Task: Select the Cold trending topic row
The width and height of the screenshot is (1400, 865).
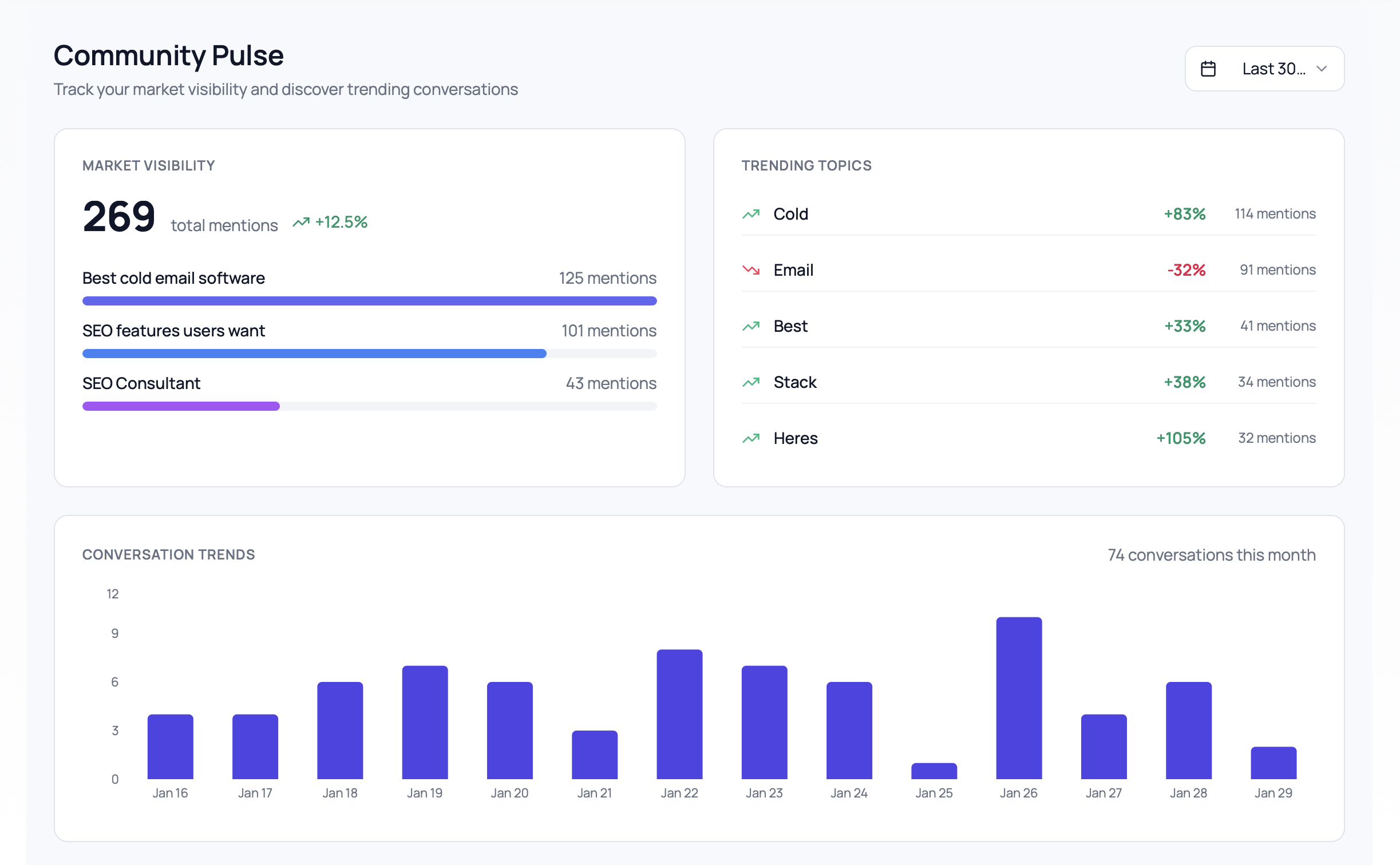Action: [1028, 214]
